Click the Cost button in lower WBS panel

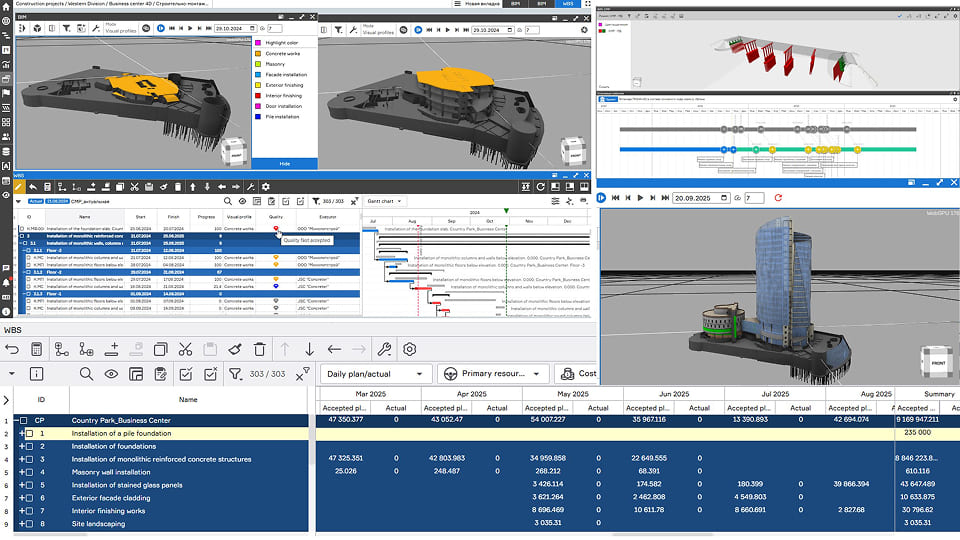[578, 373]
